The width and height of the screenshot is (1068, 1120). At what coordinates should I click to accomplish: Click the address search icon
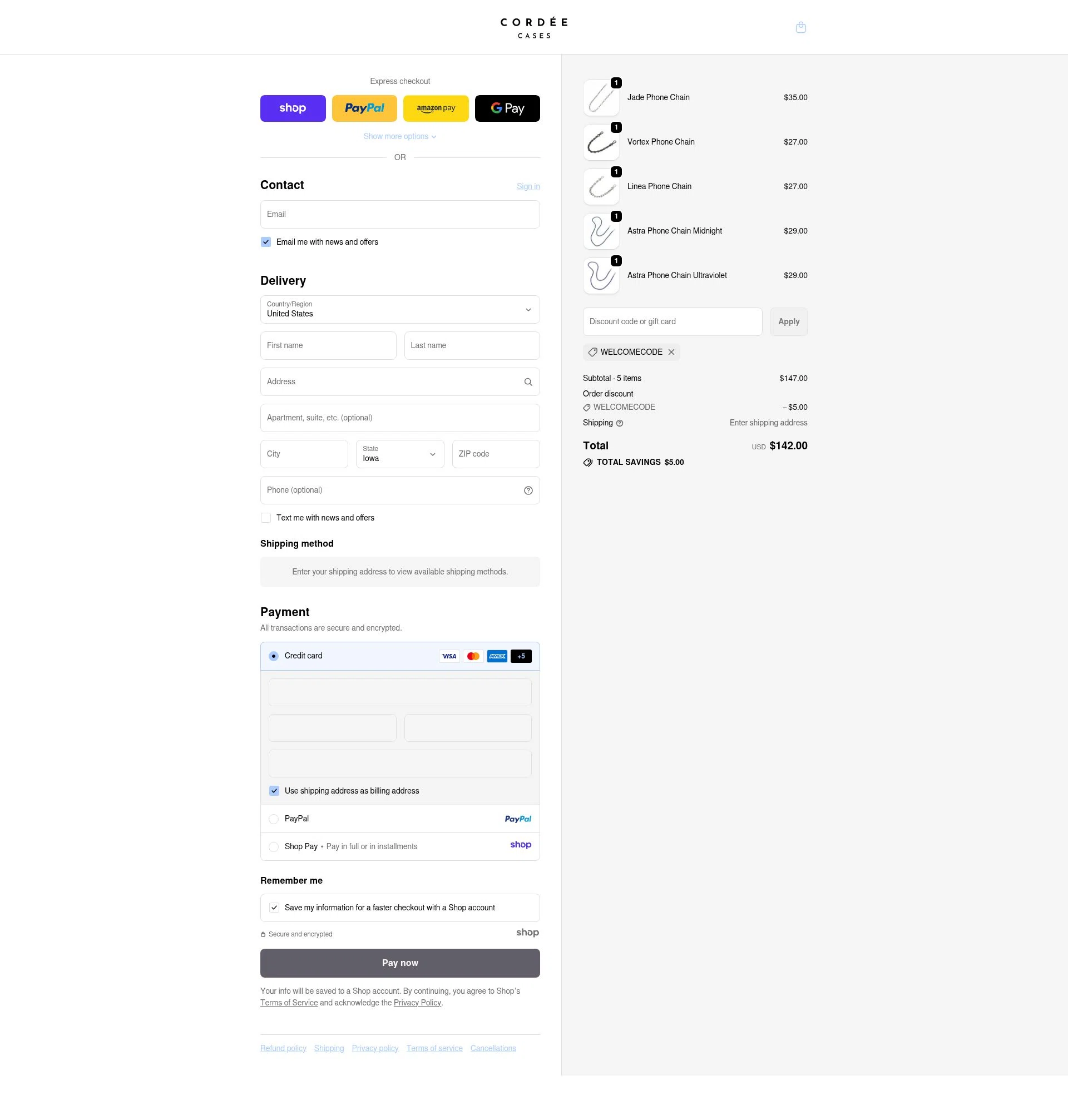coord(528,381)
